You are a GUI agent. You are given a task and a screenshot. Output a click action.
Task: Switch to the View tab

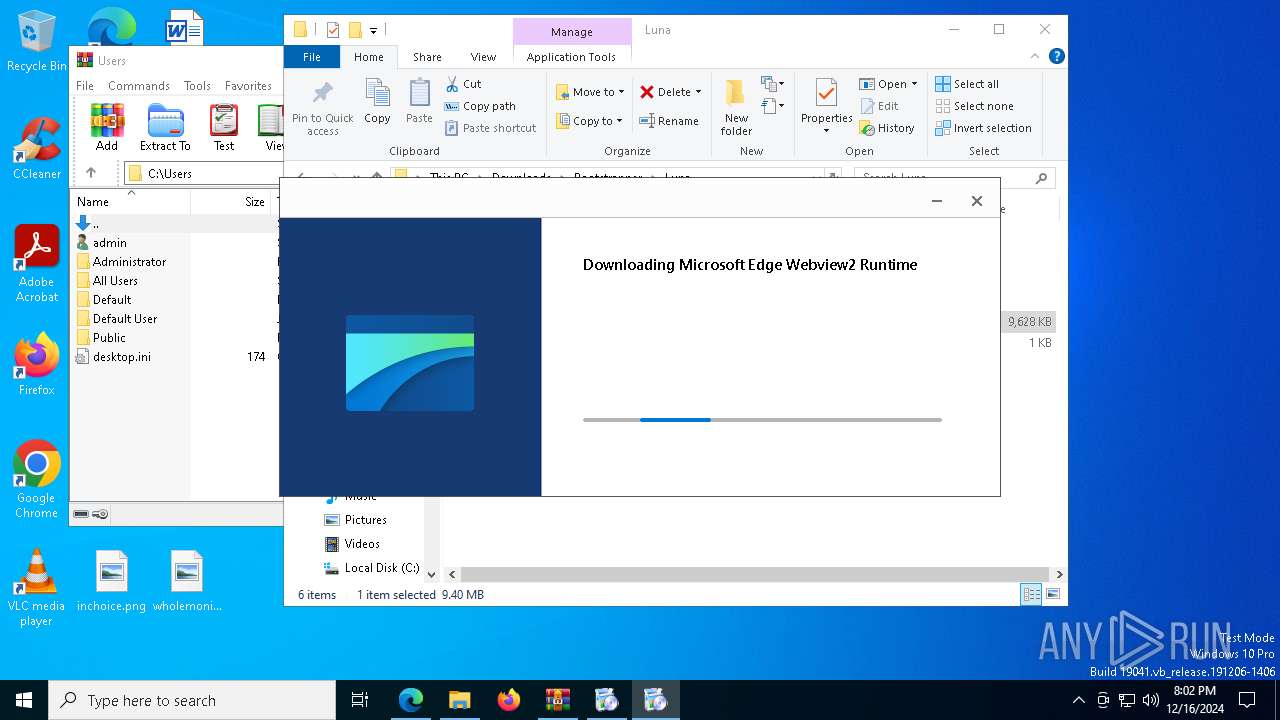(x=483, y=57)
